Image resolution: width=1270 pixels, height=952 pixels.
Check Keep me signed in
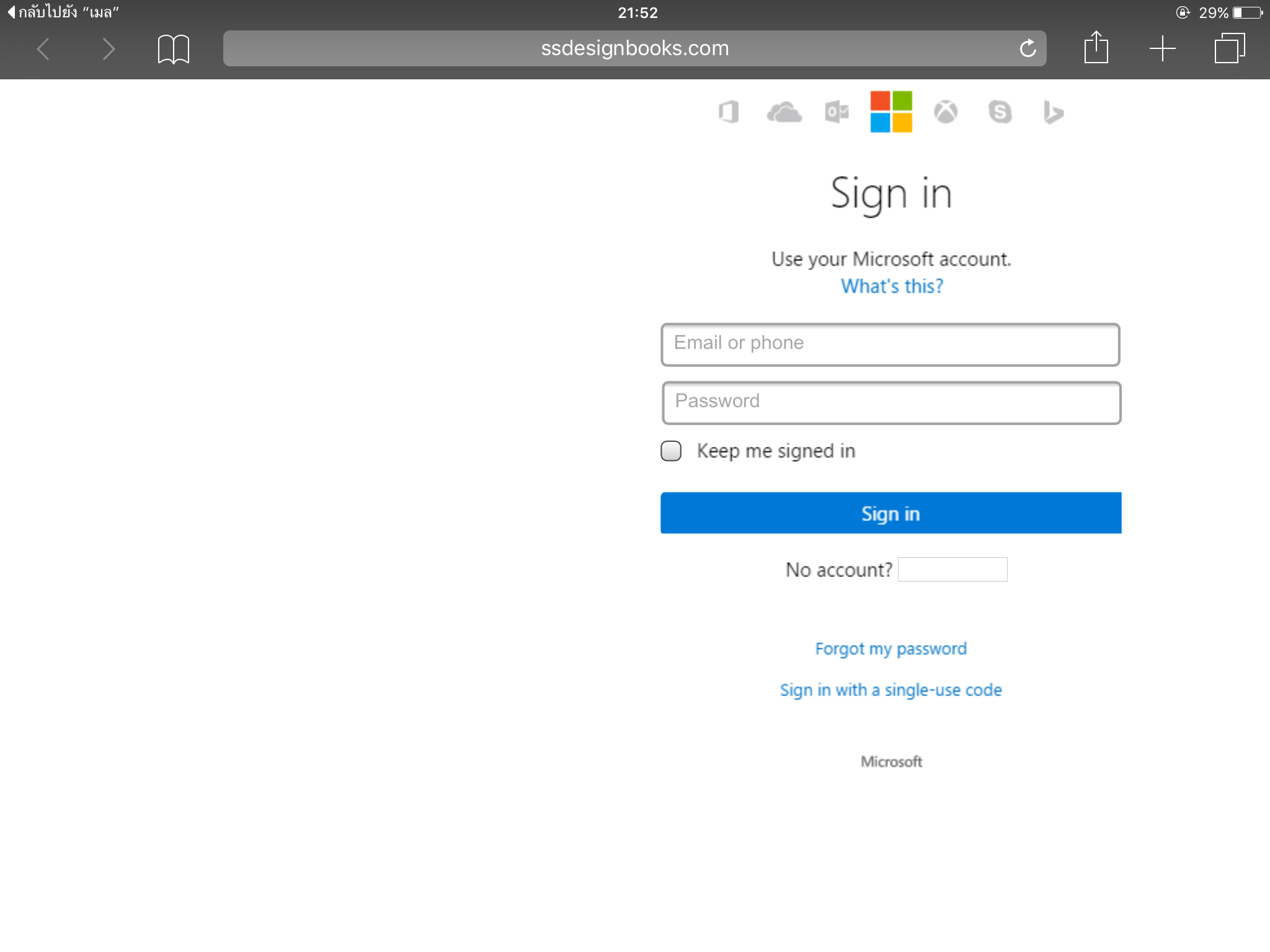pos(671,451)
